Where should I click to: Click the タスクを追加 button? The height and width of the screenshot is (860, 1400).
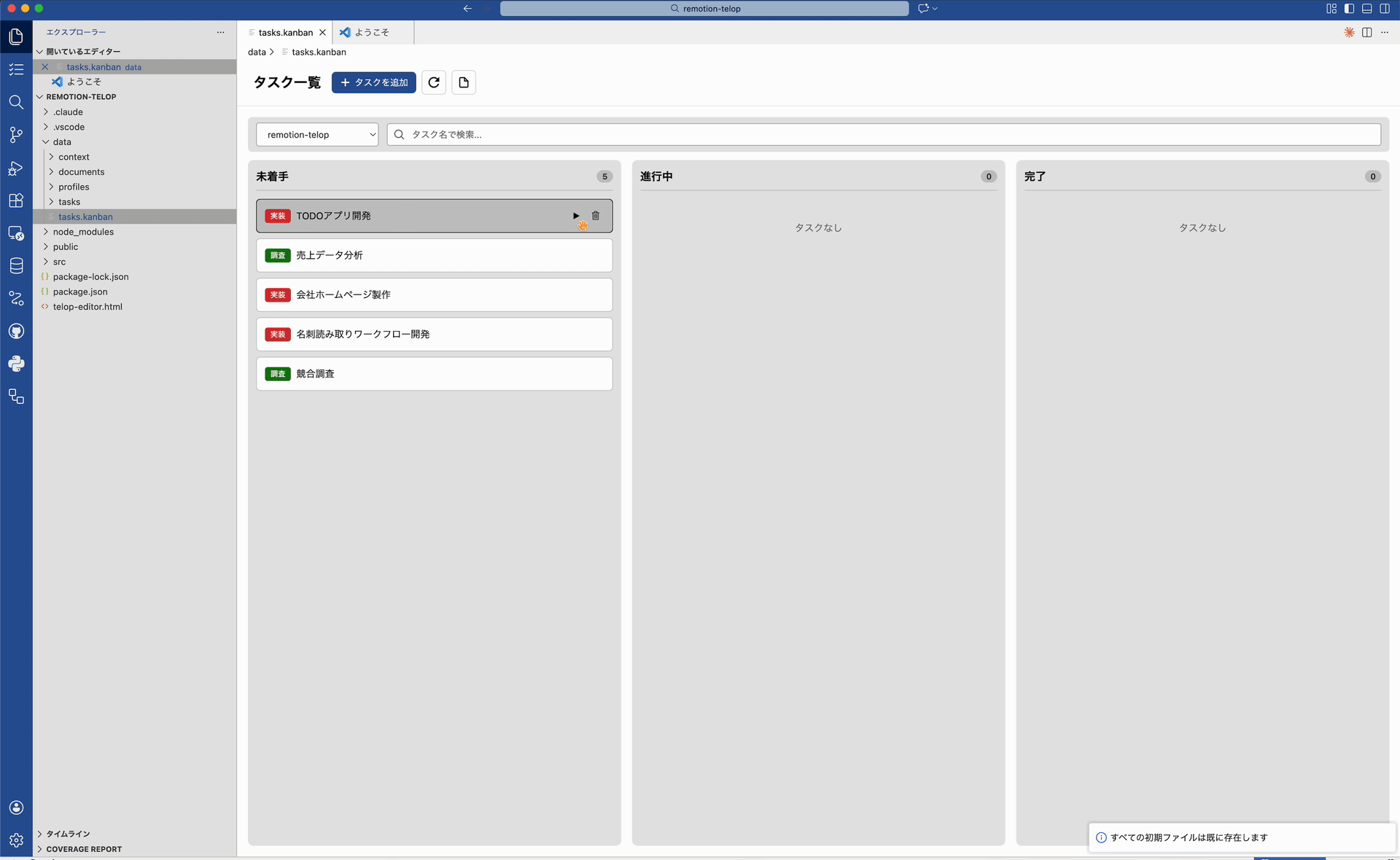click(x=373, y=82)
